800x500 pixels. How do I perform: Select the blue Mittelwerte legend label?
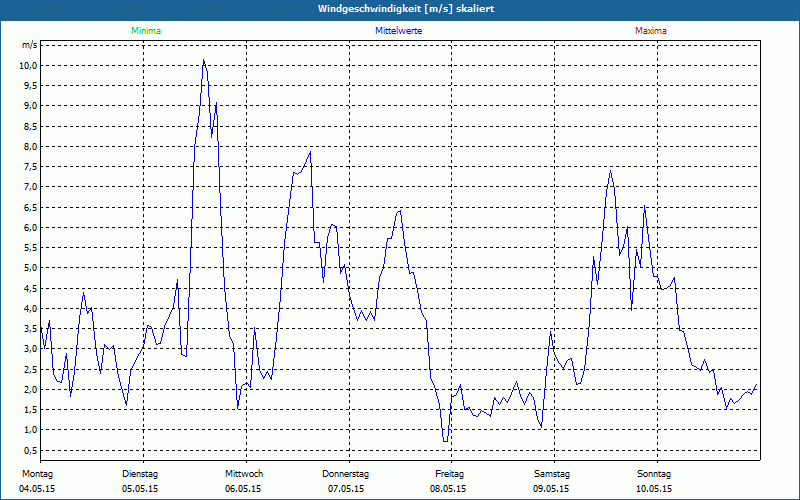[x=398, y=31]
